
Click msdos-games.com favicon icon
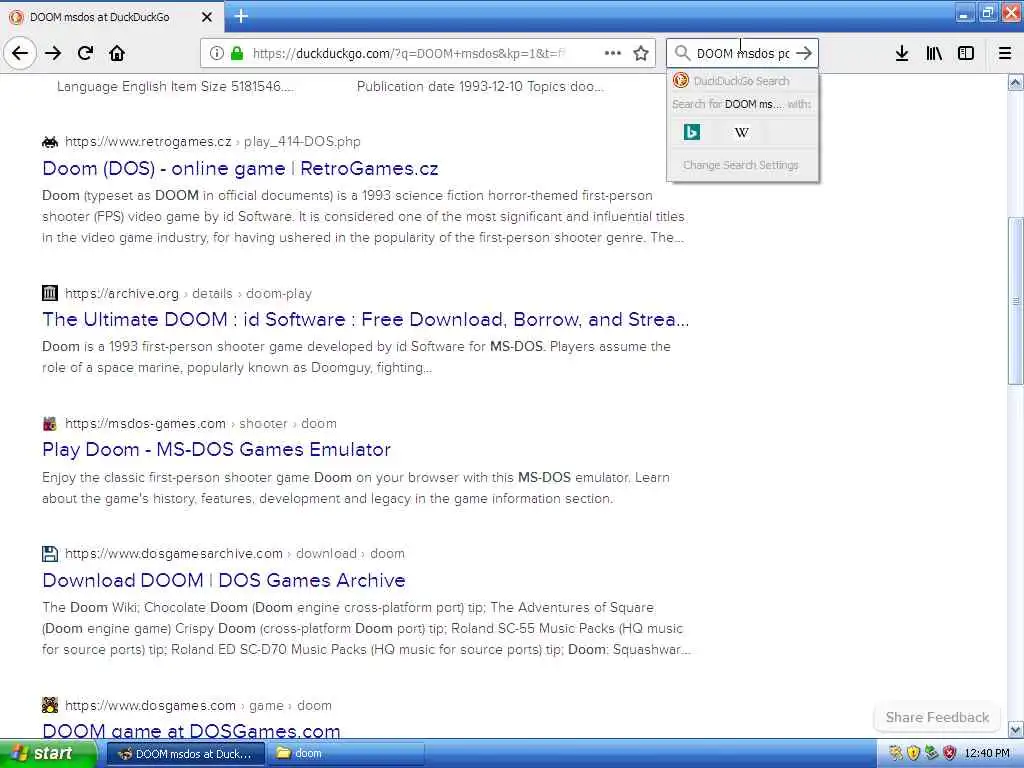tap(50, 423)
